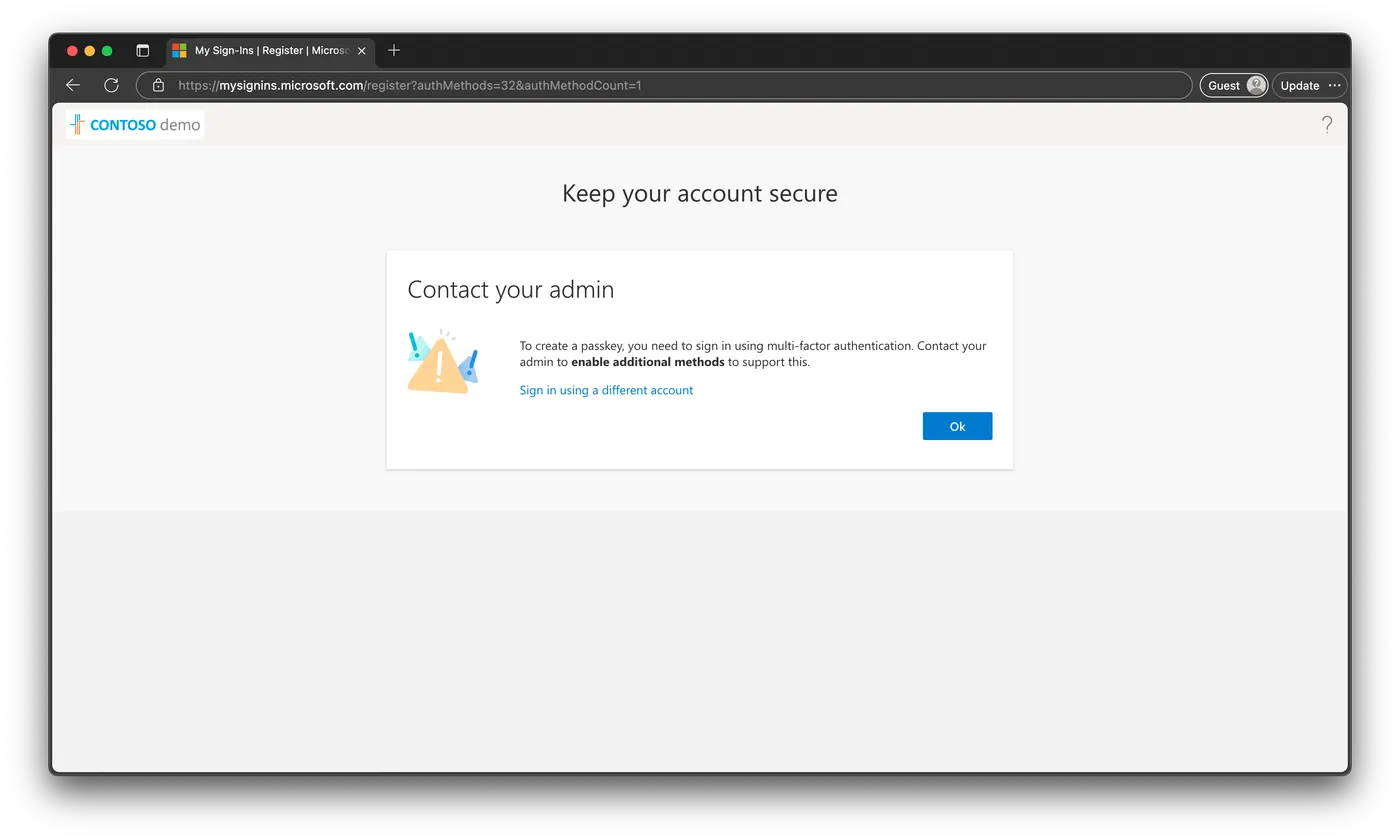This screenshot has height=840, width=1400.
Task: Click the bold 'enable additional methods' text
Action: tap(648, 362)
